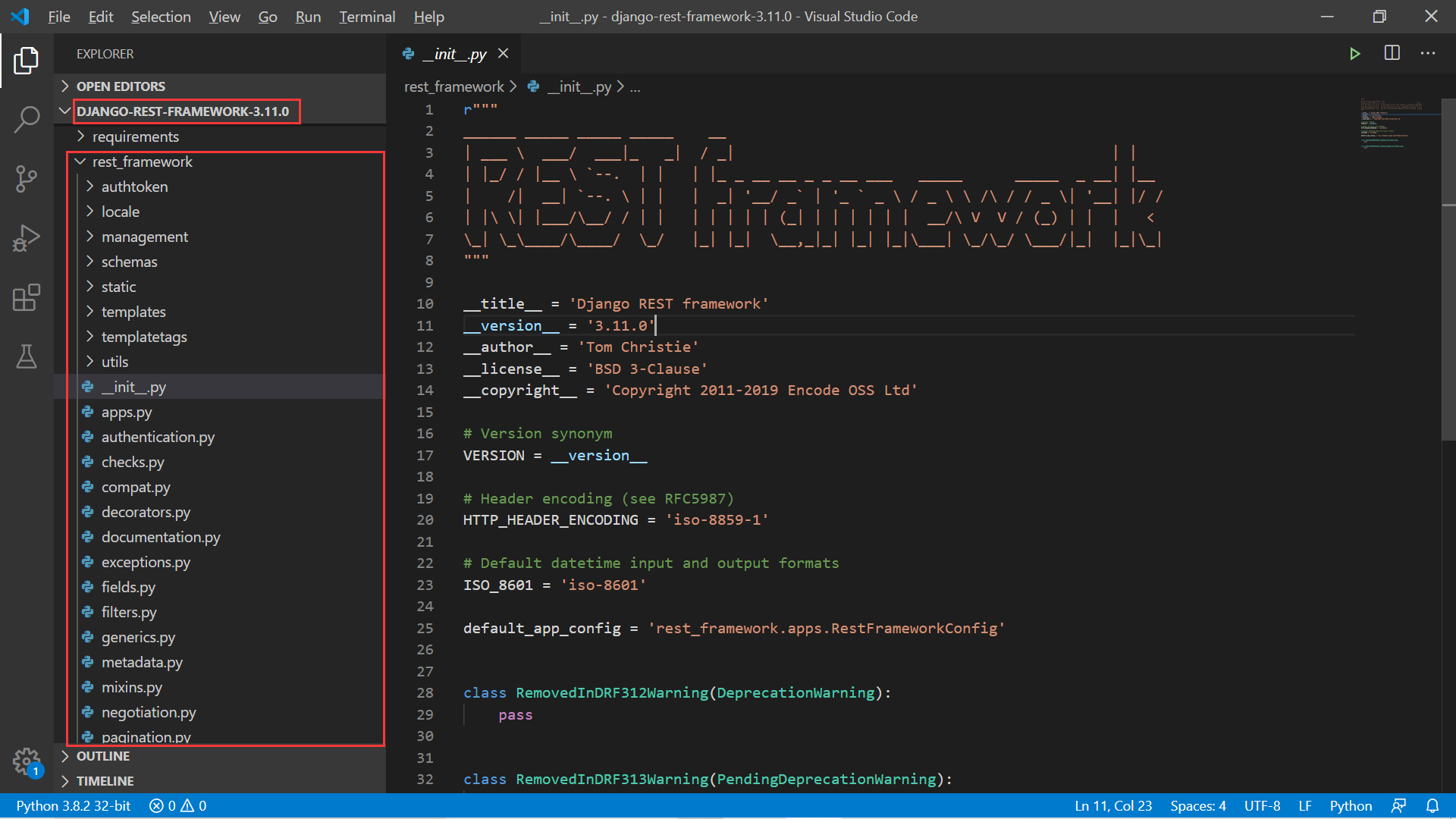This screenshot has width=1456, height=819.
Task: Open the Run and Debug view icon
Action: point(27,237)
